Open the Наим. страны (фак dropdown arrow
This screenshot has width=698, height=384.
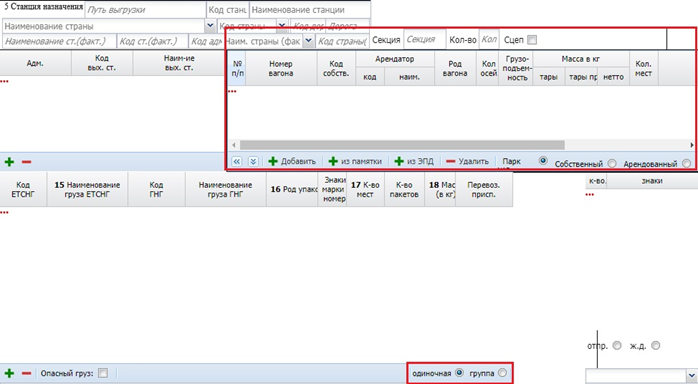pos(308,41)
